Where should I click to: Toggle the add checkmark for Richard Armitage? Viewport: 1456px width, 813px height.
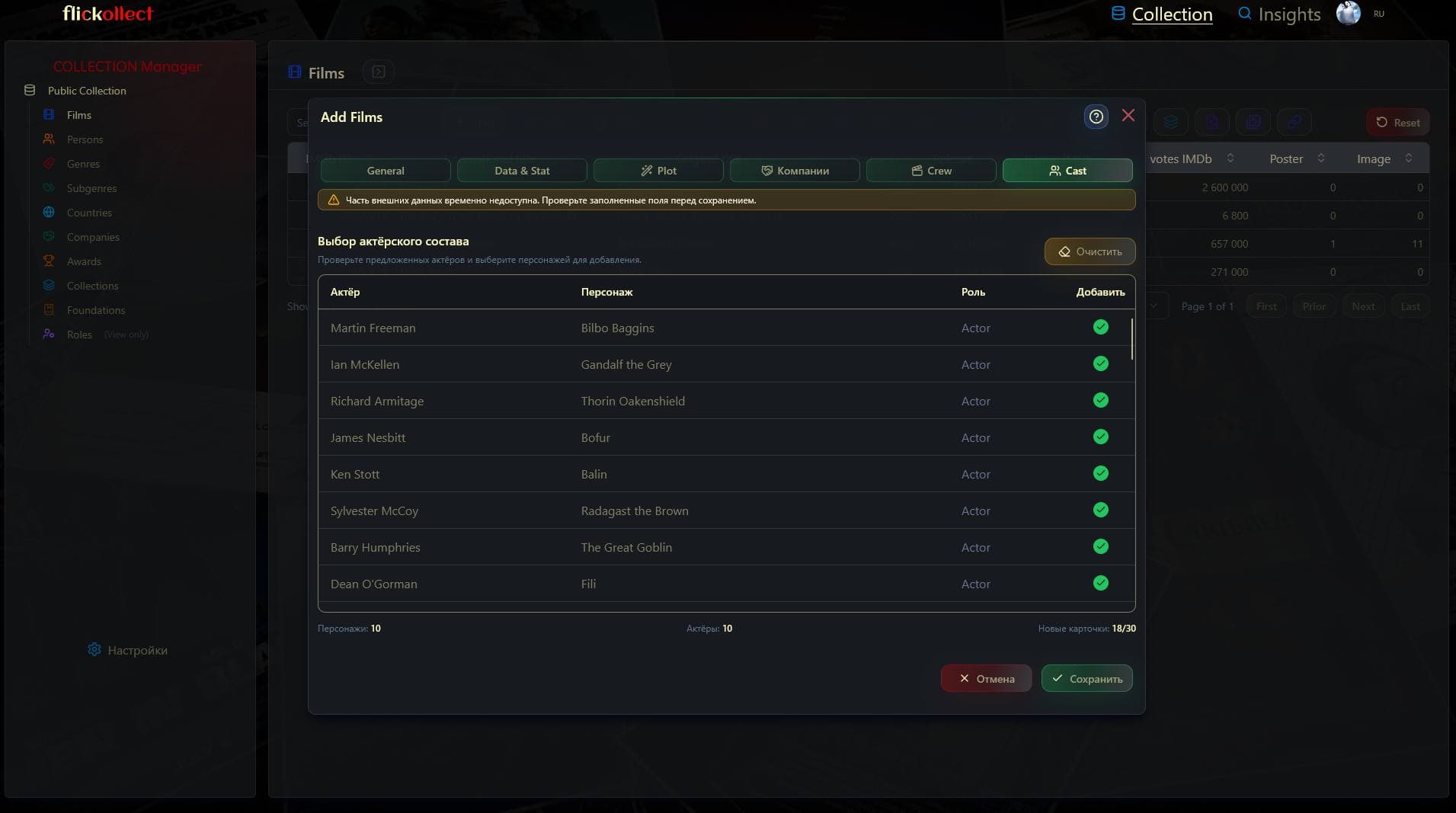(1101, 401)
